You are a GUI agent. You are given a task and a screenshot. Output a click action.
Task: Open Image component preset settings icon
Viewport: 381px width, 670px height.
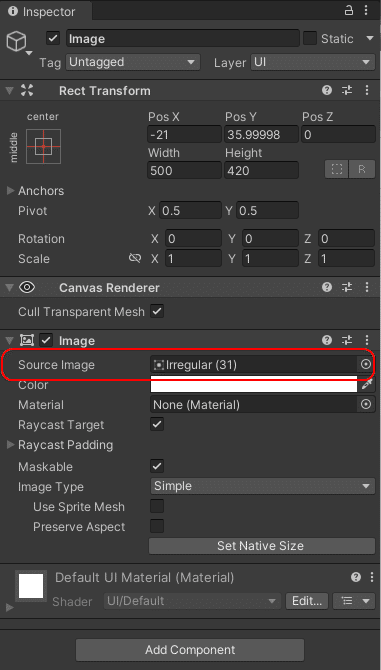(x=347, y=340)
